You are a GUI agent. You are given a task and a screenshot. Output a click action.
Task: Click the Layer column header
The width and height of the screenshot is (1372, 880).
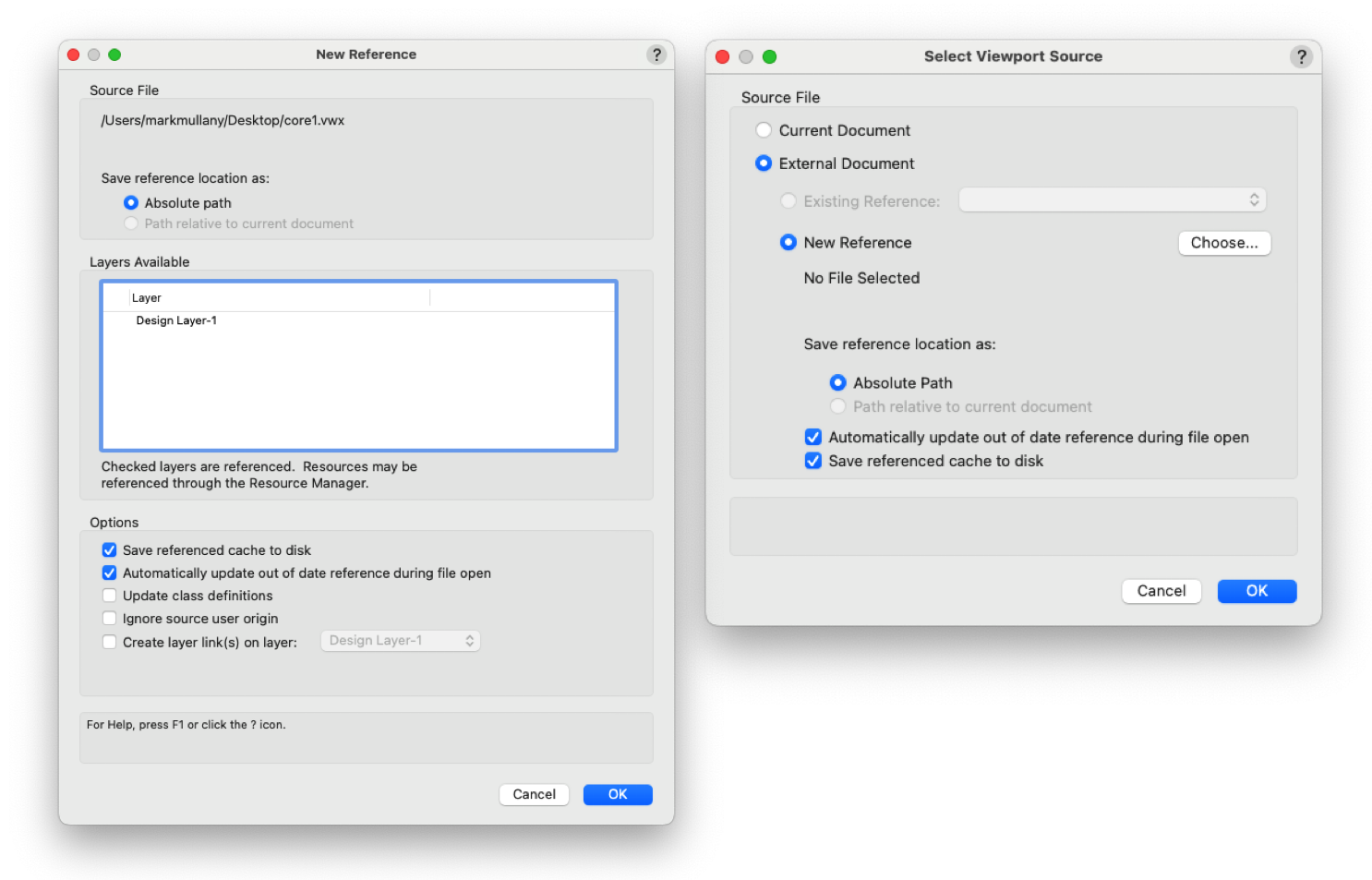click(147, 296)
